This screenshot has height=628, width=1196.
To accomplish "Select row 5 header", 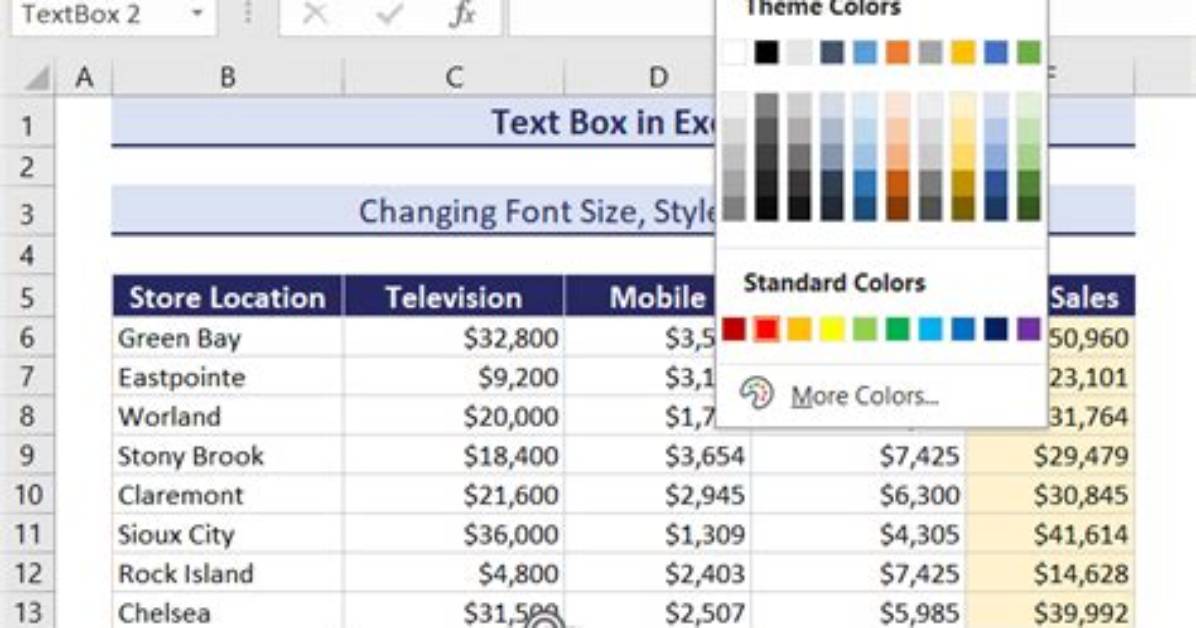I will [27, 297].
